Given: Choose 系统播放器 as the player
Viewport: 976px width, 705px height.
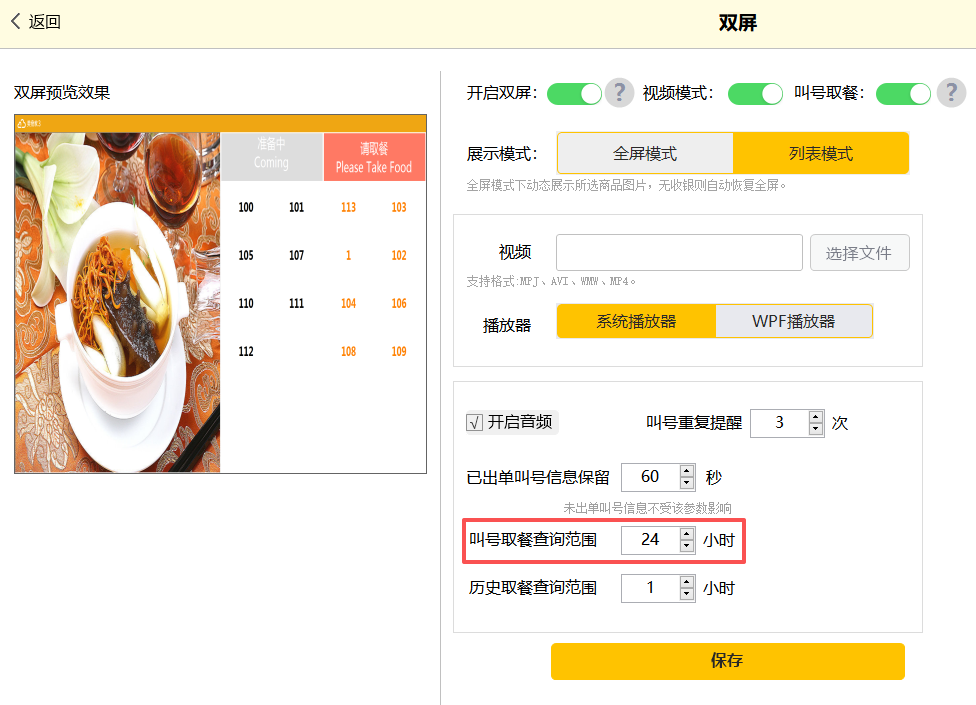Looking at the screenshot, I should point(636,322).
